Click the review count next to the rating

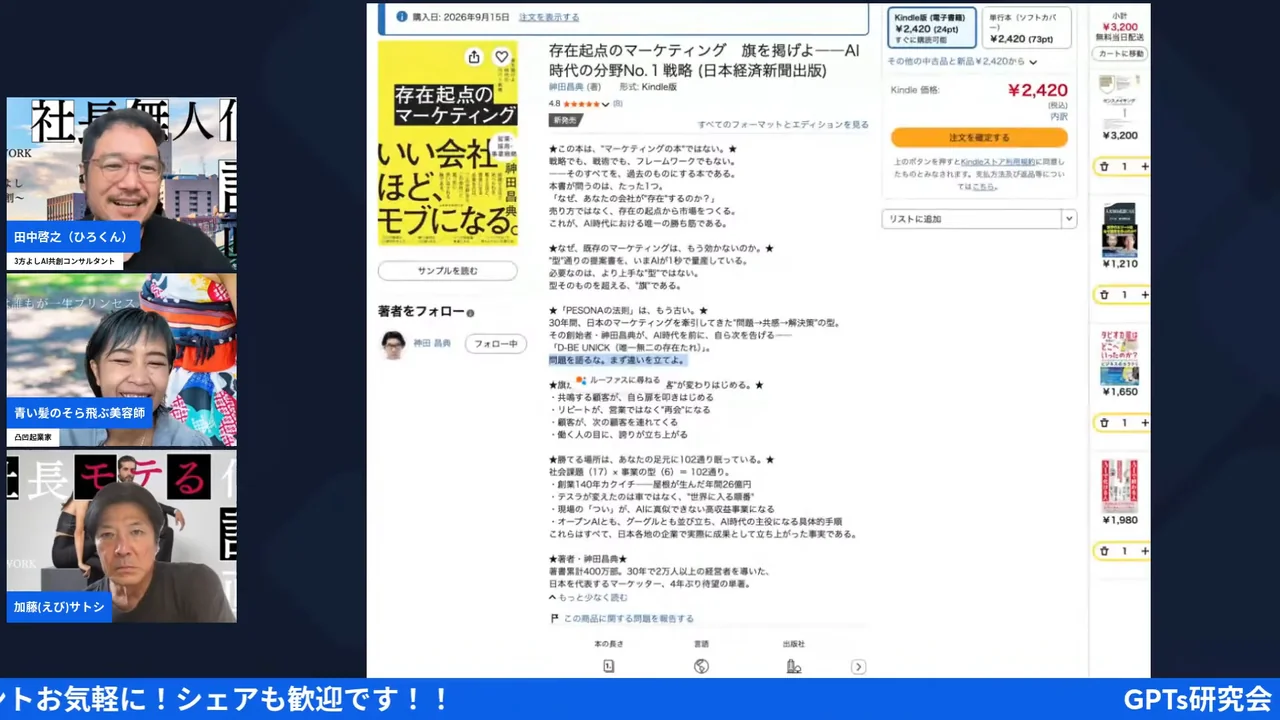(617, 104)
